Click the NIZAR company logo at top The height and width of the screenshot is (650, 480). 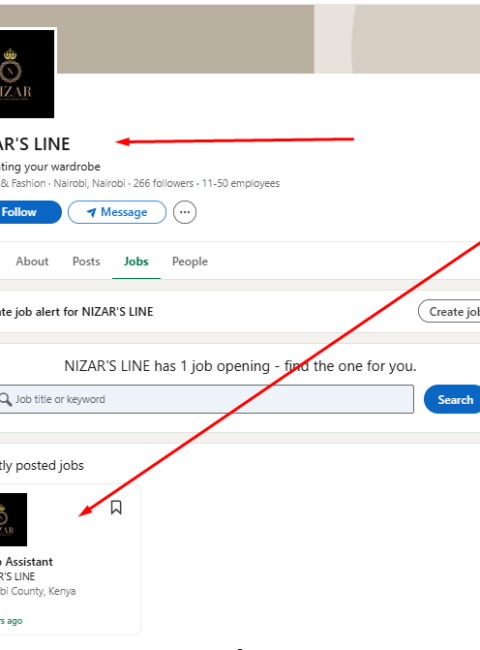pyautogui.click(x=27, y=74)
